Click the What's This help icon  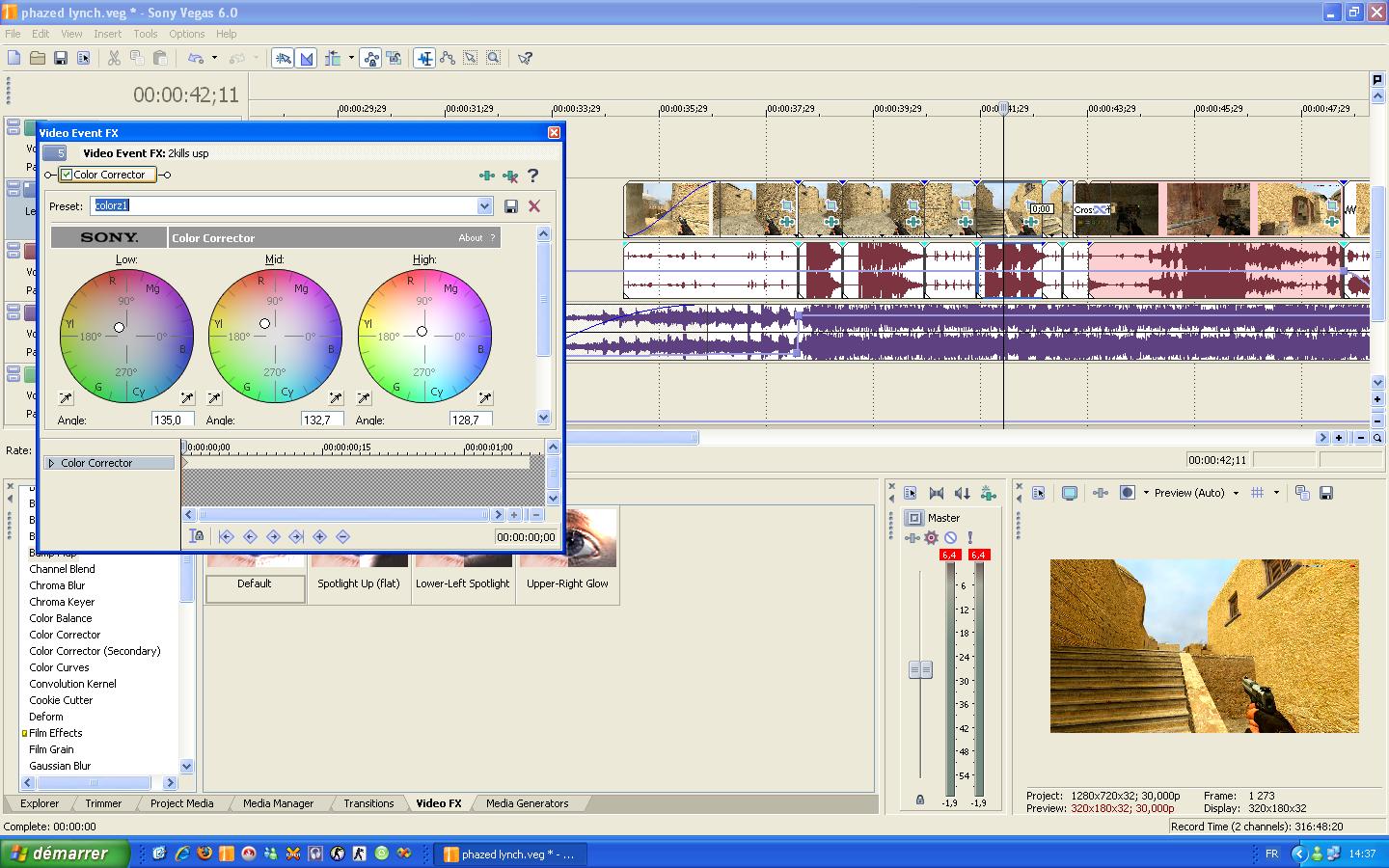(x=526, y=58)
